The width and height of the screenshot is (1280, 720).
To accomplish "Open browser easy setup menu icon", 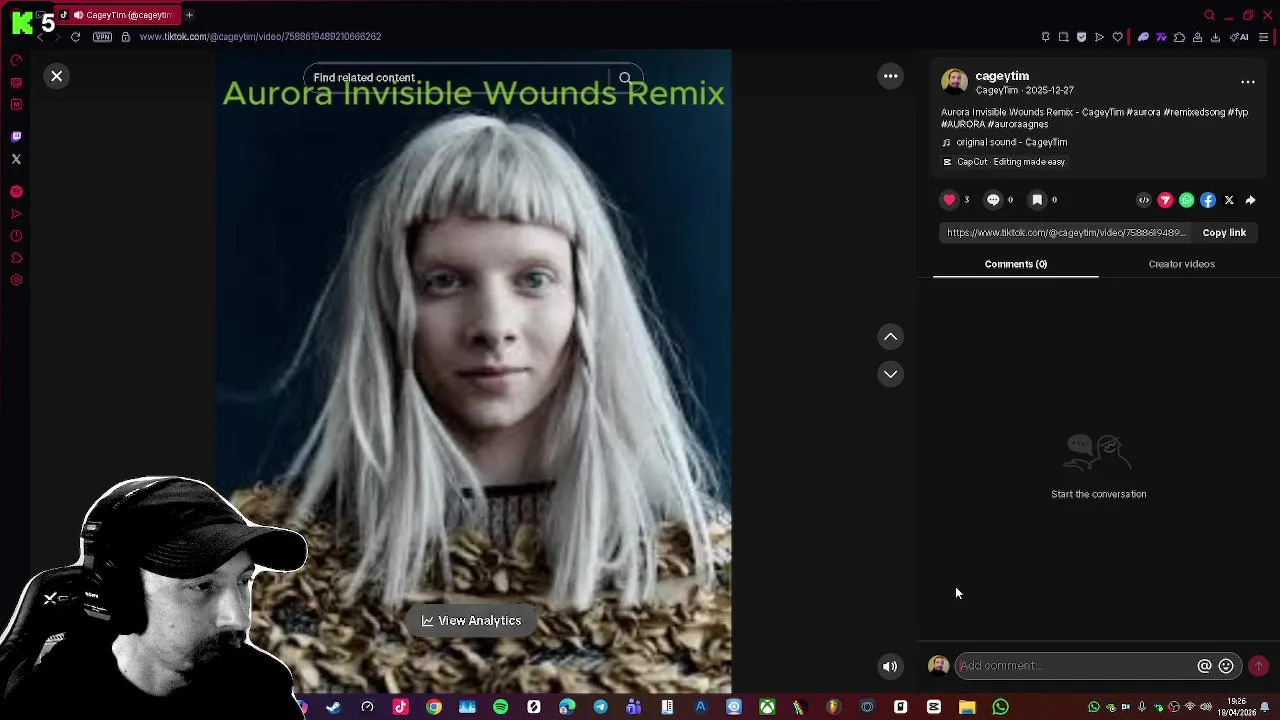I will click(1263, 37).
